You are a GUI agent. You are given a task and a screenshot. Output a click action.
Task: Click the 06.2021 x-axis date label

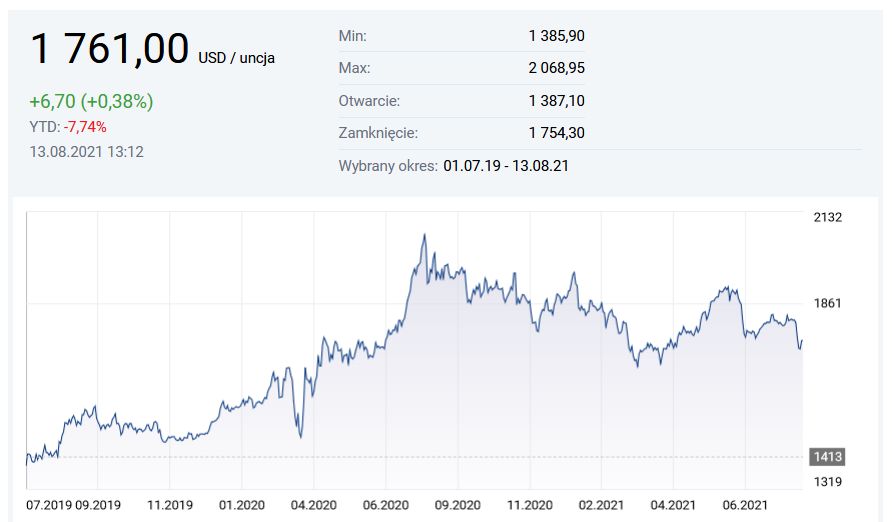click(744, 504)
